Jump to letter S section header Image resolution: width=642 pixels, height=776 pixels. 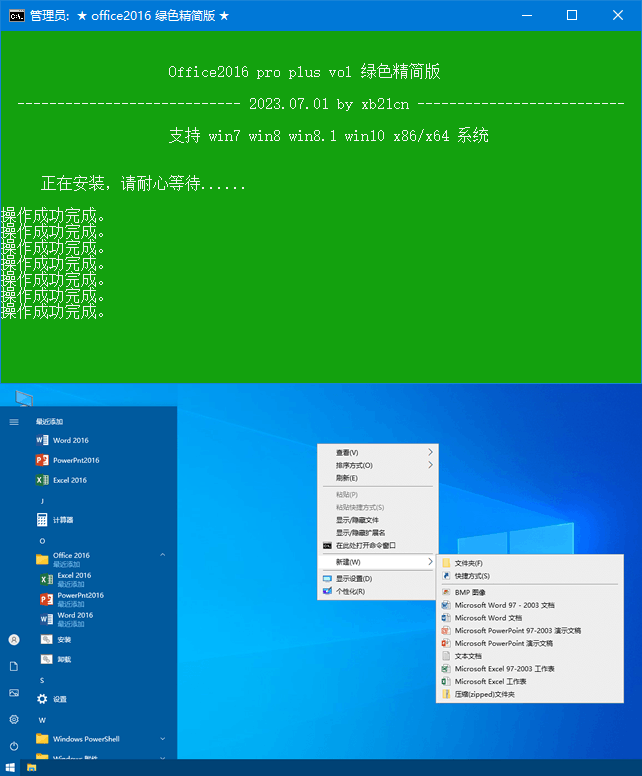click(42, 680)
